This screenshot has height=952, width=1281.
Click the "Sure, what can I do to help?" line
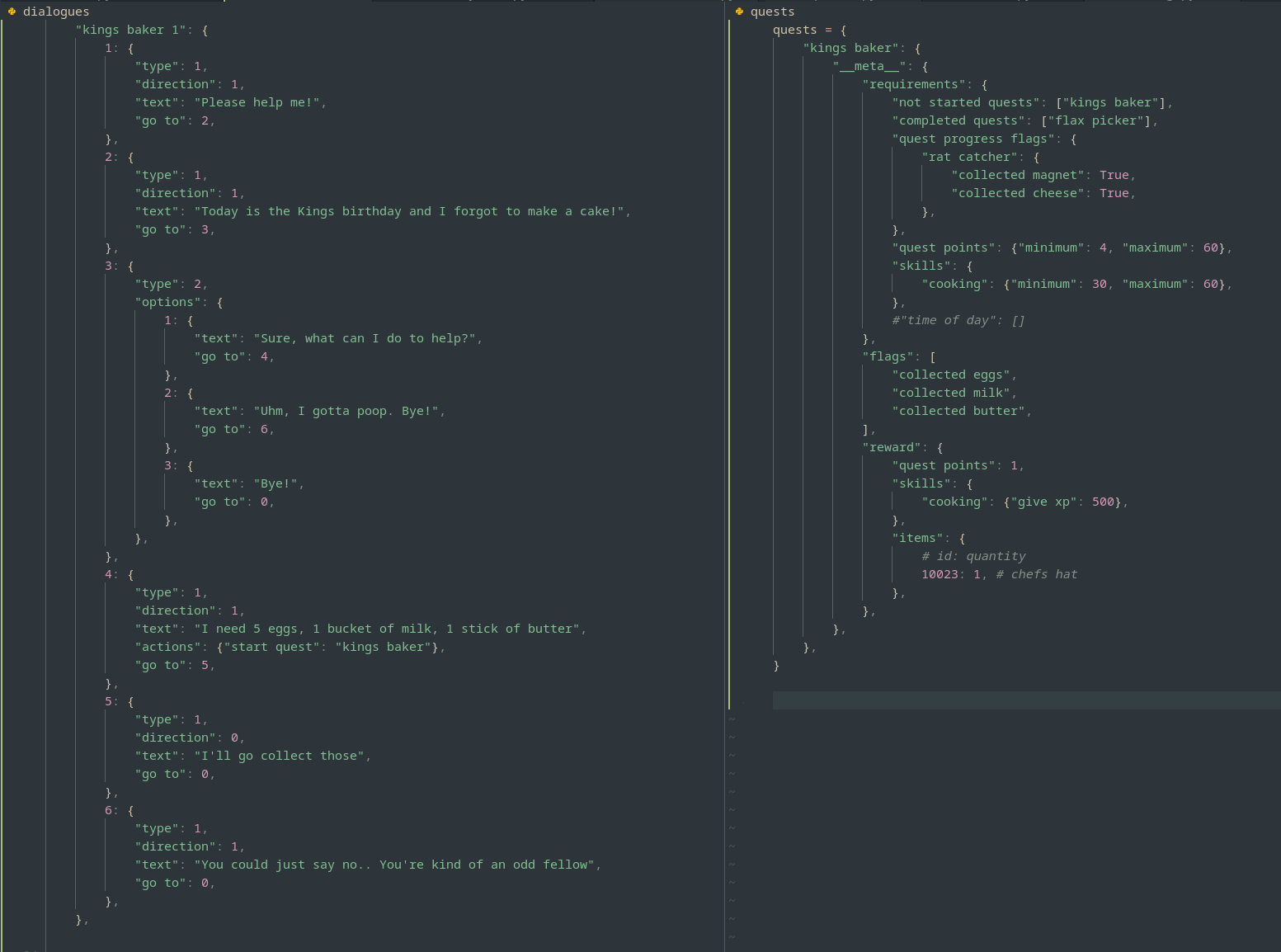338,338
